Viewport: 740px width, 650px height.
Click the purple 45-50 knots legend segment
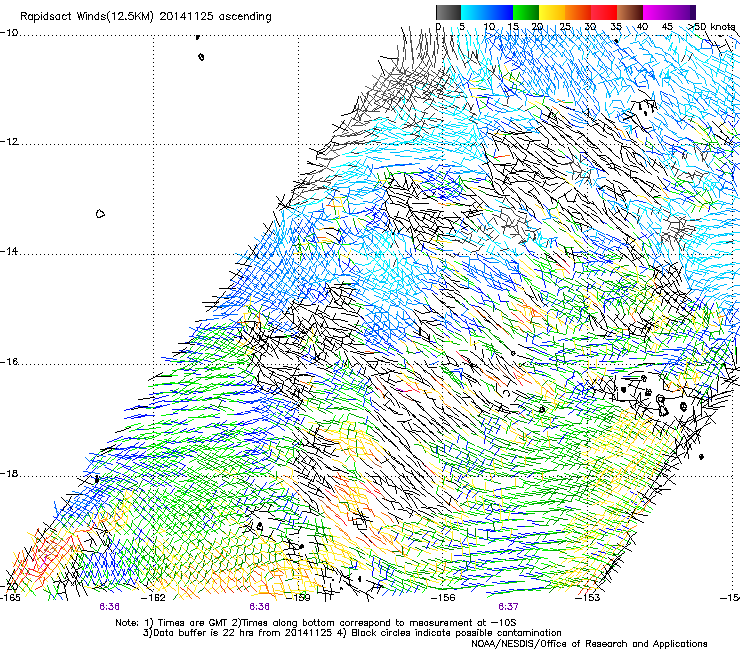point(682,12)
